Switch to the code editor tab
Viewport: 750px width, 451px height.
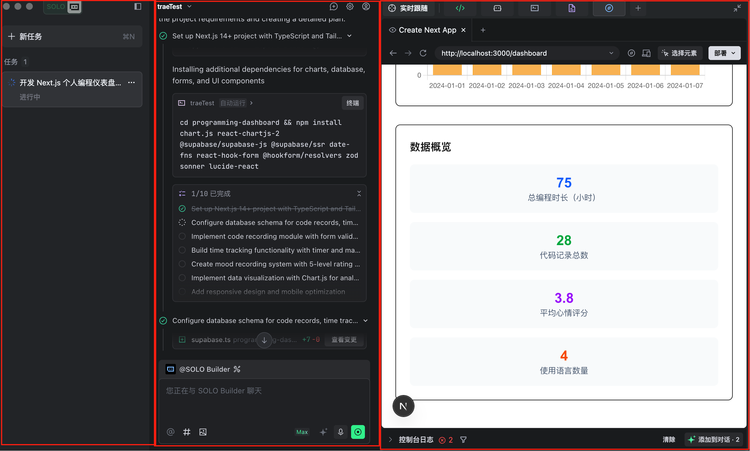(460, 8)
